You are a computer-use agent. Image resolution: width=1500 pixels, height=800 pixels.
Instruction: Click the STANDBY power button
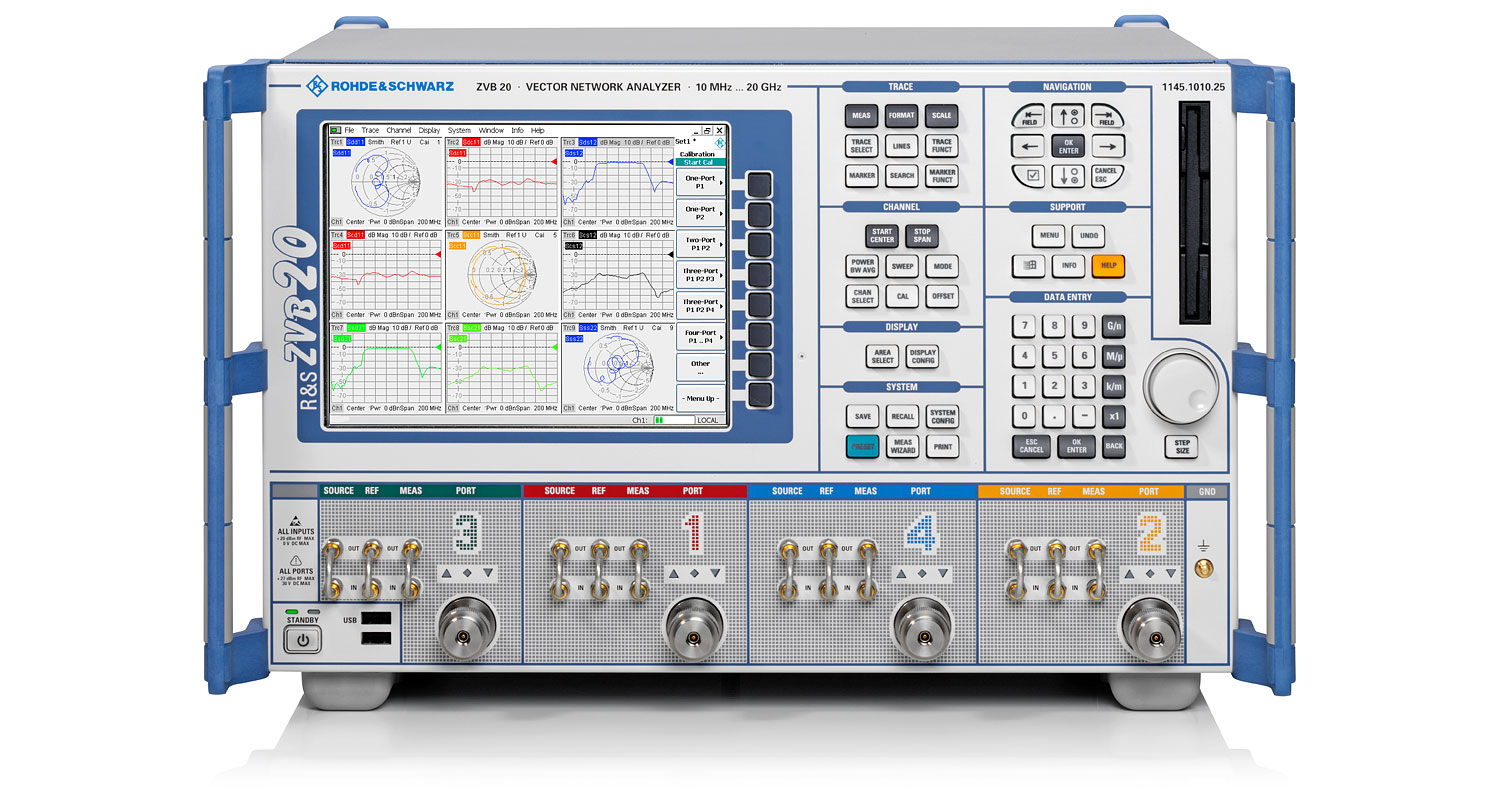coord(302,640)
